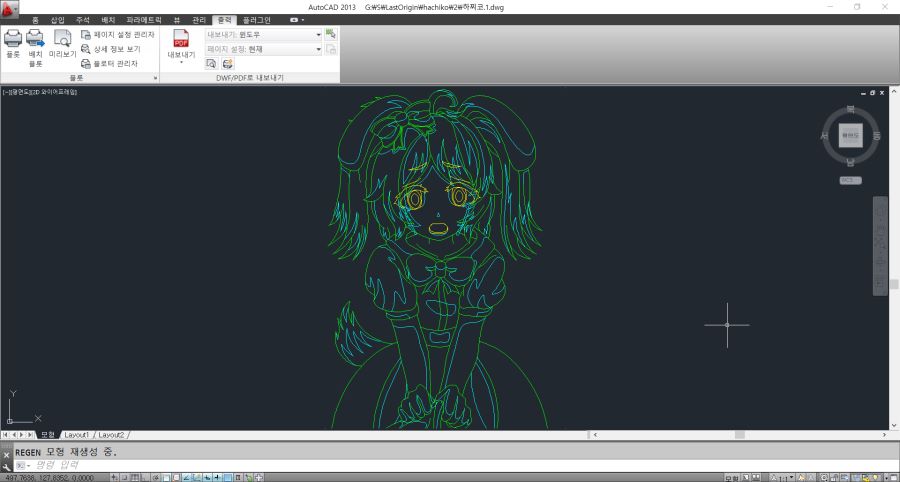Click the AutoCAD application menu logo
This screenshot has width=900, height=482.
[10, 8]
